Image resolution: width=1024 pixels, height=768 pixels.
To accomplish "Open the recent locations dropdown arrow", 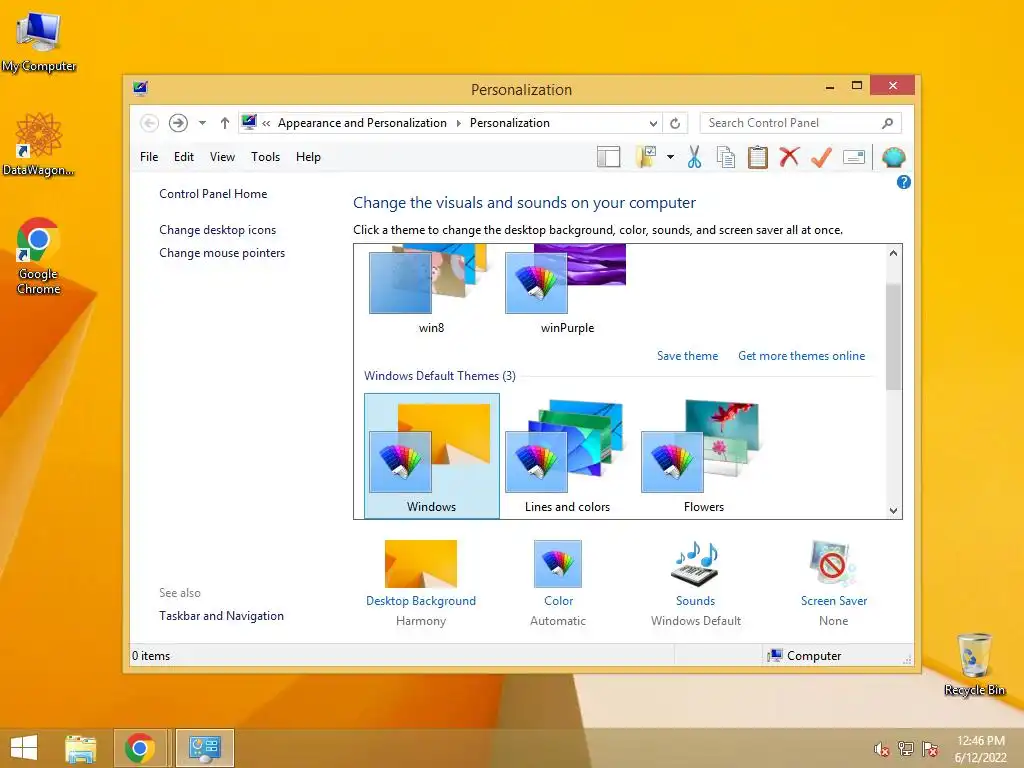I will coord(202,123).
